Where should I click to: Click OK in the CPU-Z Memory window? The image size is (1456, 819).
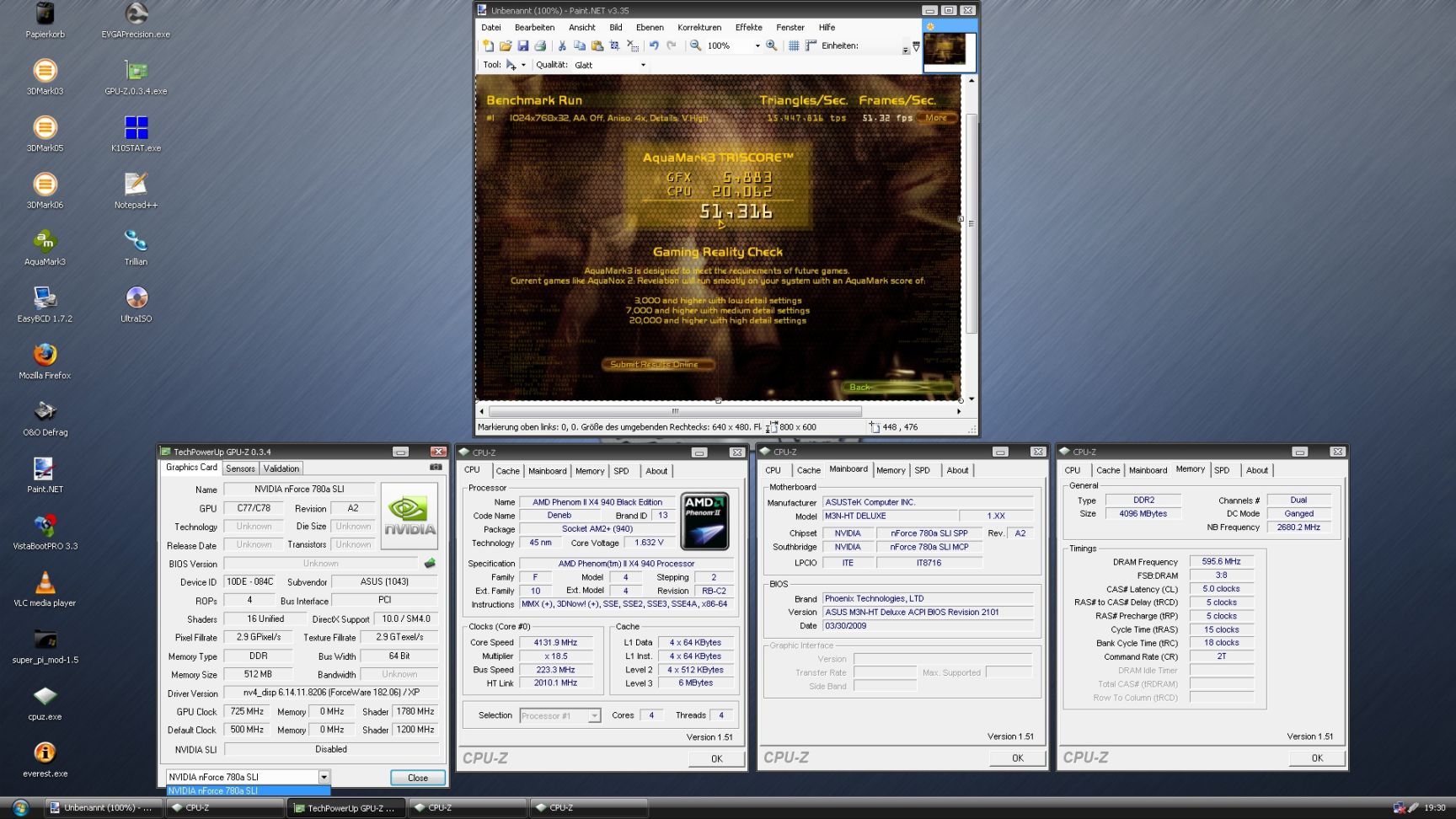pos(1317,757)
